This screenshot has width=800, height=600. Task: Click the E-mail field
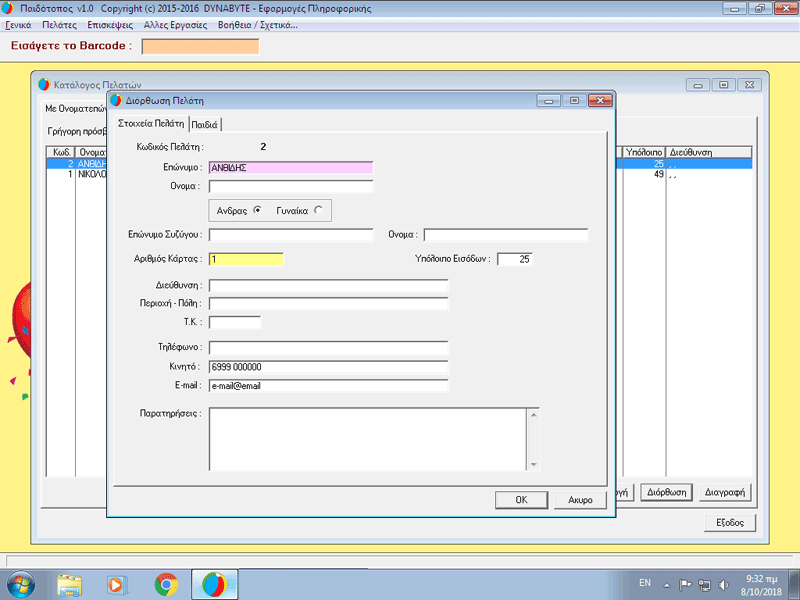[x=328, y=386]
